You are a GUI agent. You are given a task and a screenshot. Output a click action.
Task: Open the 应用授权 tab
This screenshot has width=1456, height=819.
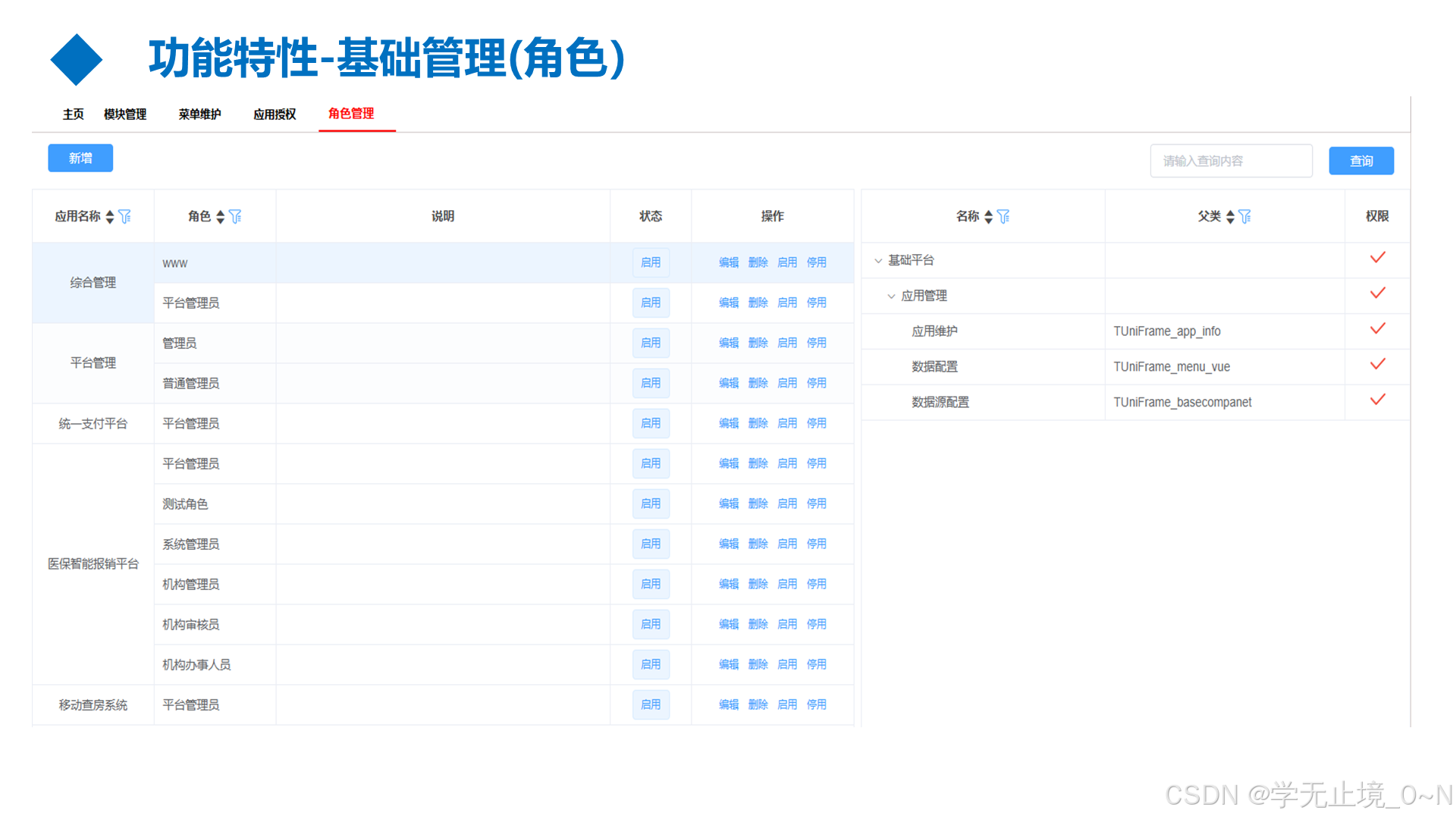coord(274,115)
